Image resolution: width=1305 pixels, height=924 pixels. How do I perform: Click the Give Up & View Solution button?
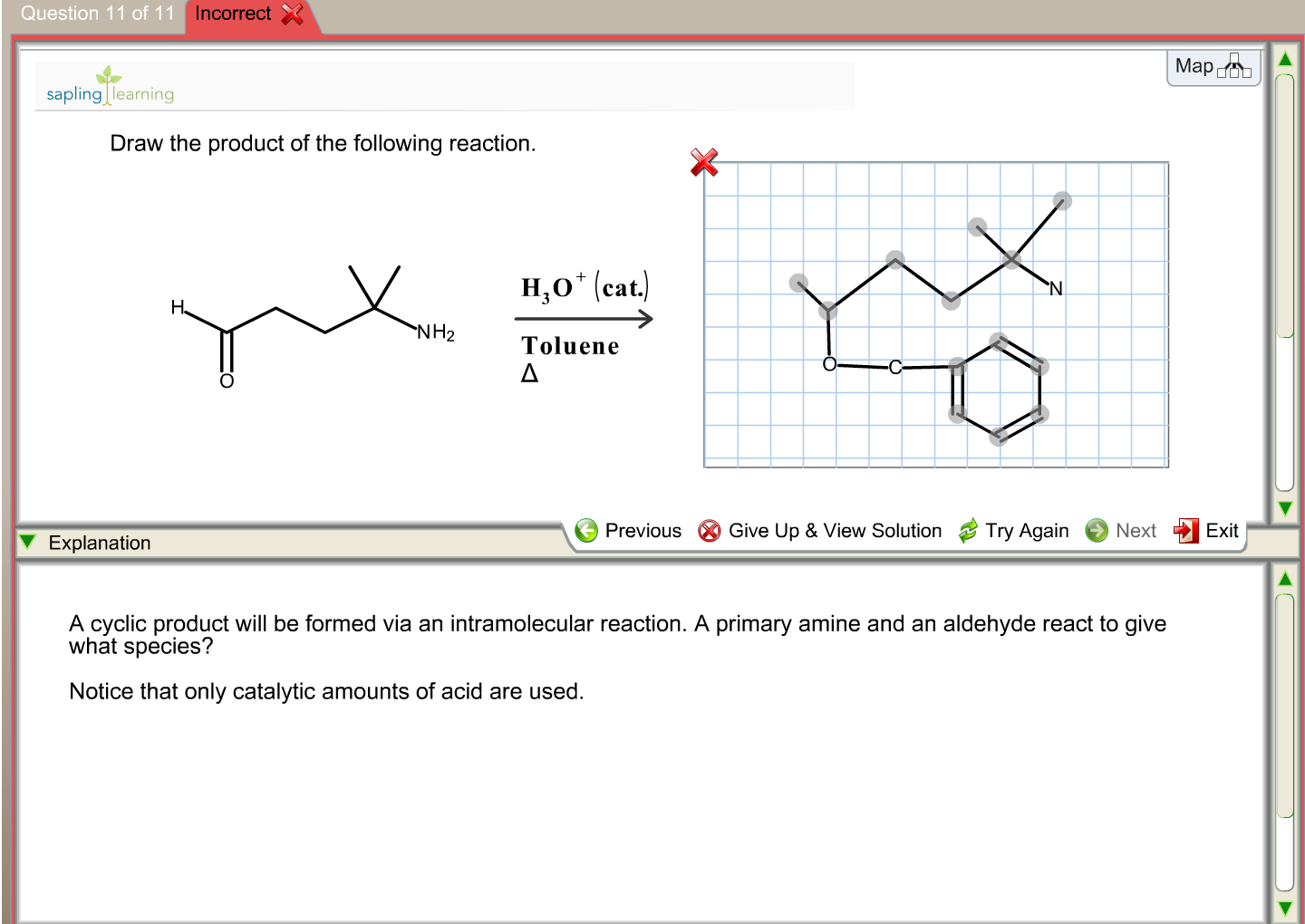[x=835, y=531]
